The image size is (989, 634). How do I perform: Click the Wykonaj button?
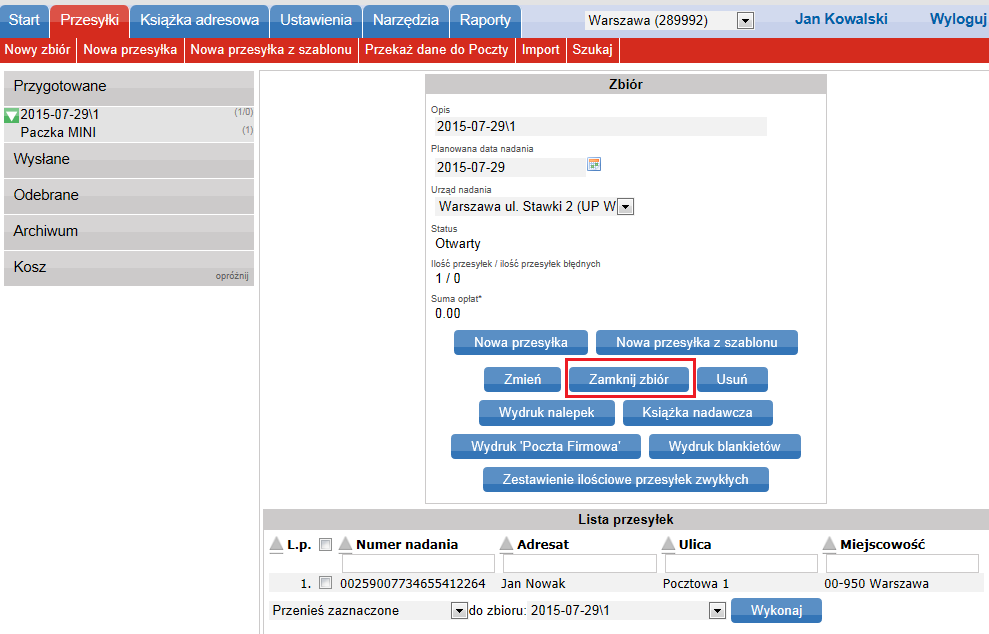click(x=776, y=611)
